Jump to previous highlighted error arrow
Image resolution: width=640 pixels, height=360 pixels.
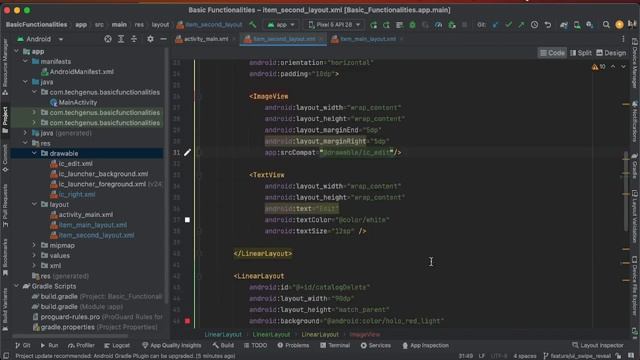point(613,67)
